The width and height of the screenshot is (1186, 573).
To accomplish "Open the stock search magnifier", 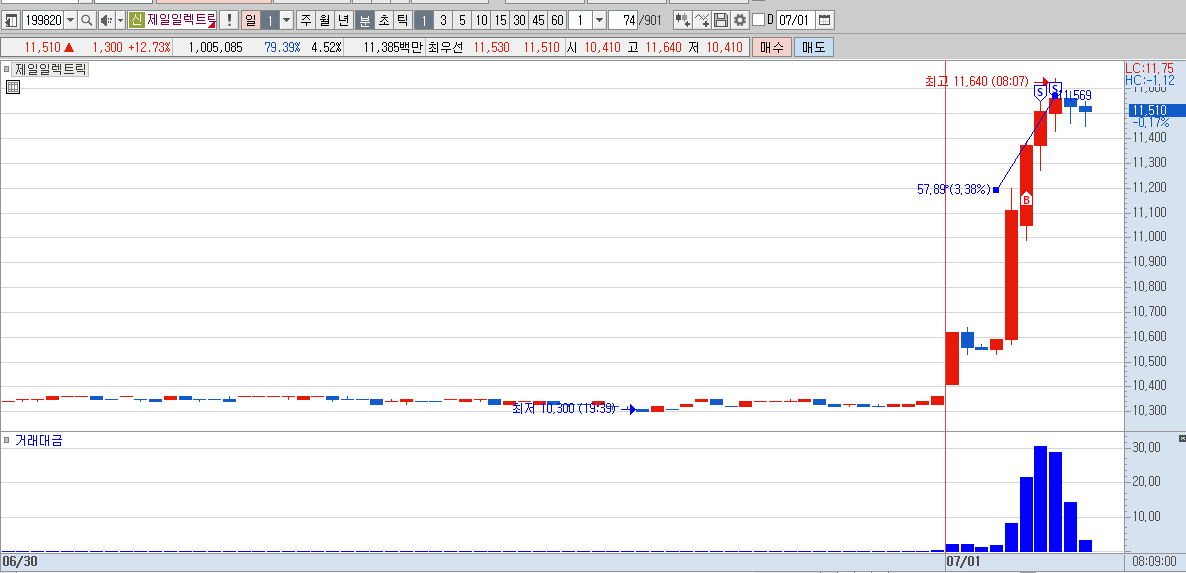I will pos(87,20).
